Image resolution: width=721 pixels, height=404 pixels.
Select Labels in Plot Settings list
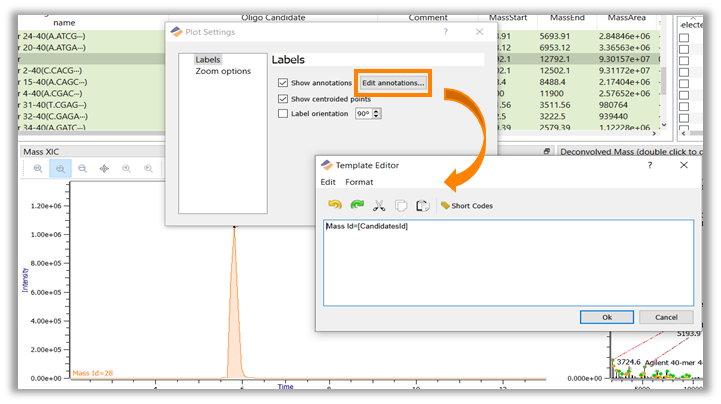[x=207, y=60]
